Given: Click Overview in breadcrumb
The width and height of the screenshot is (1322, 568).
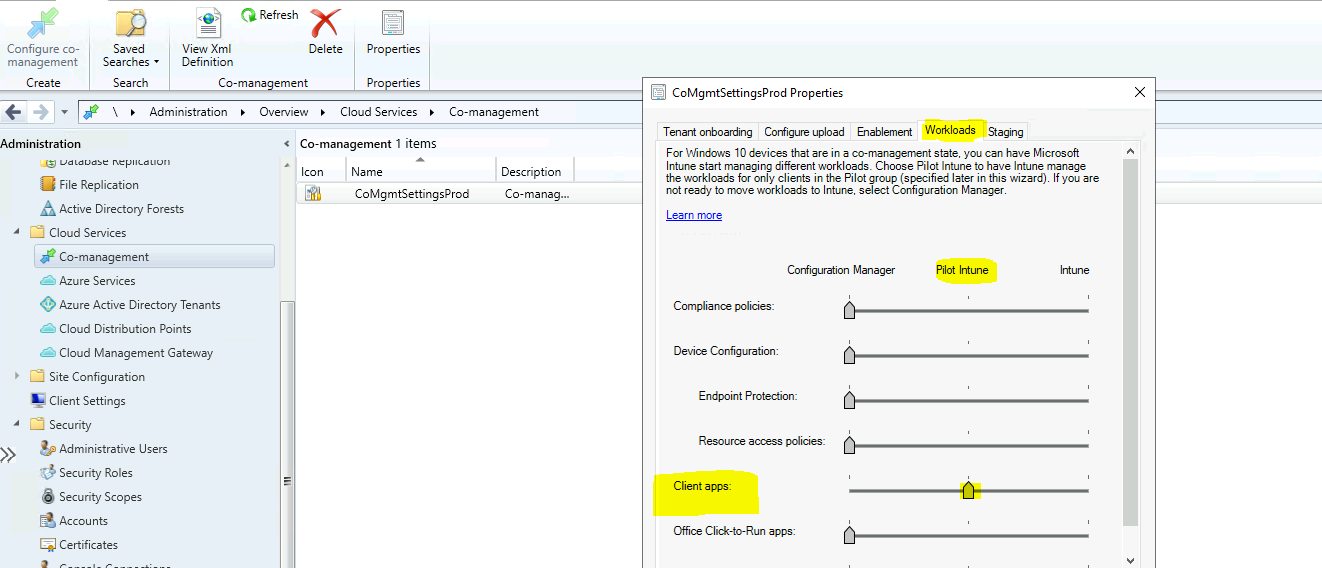Looking at the screenshot, I should click(x=284, y=112).
